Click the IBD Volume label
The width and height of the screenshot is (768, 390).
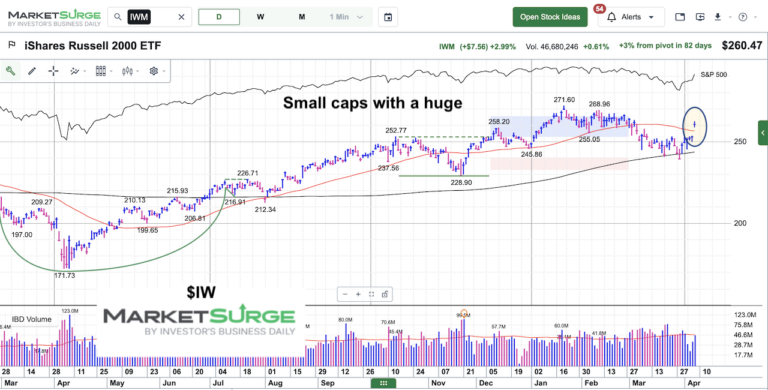pos(32,319)
